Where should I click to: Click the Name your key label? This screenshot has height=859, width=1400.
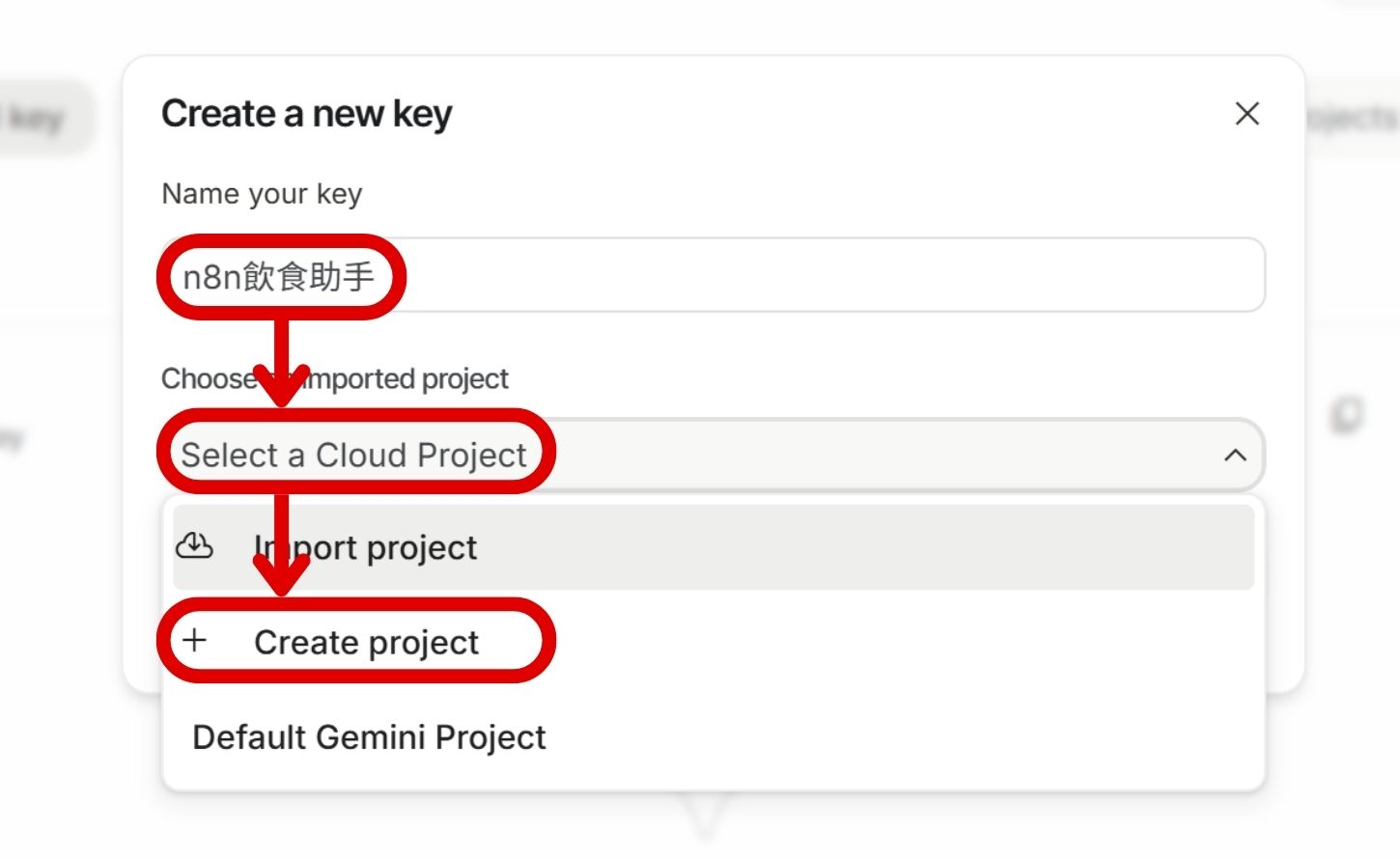[x=262, y=194]
